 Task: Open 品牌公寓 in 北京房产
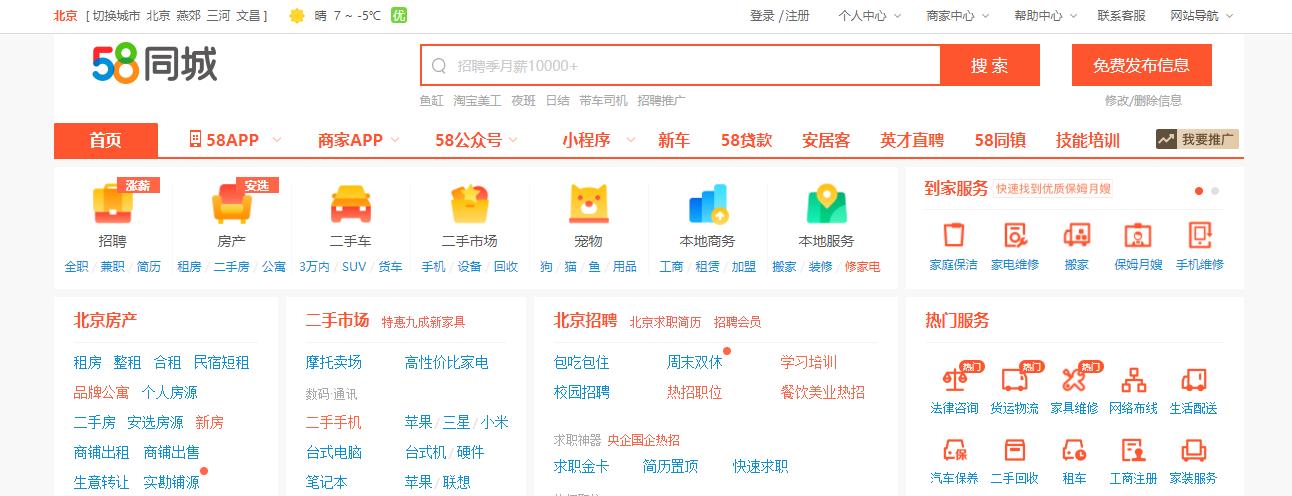tap(101, 392)
